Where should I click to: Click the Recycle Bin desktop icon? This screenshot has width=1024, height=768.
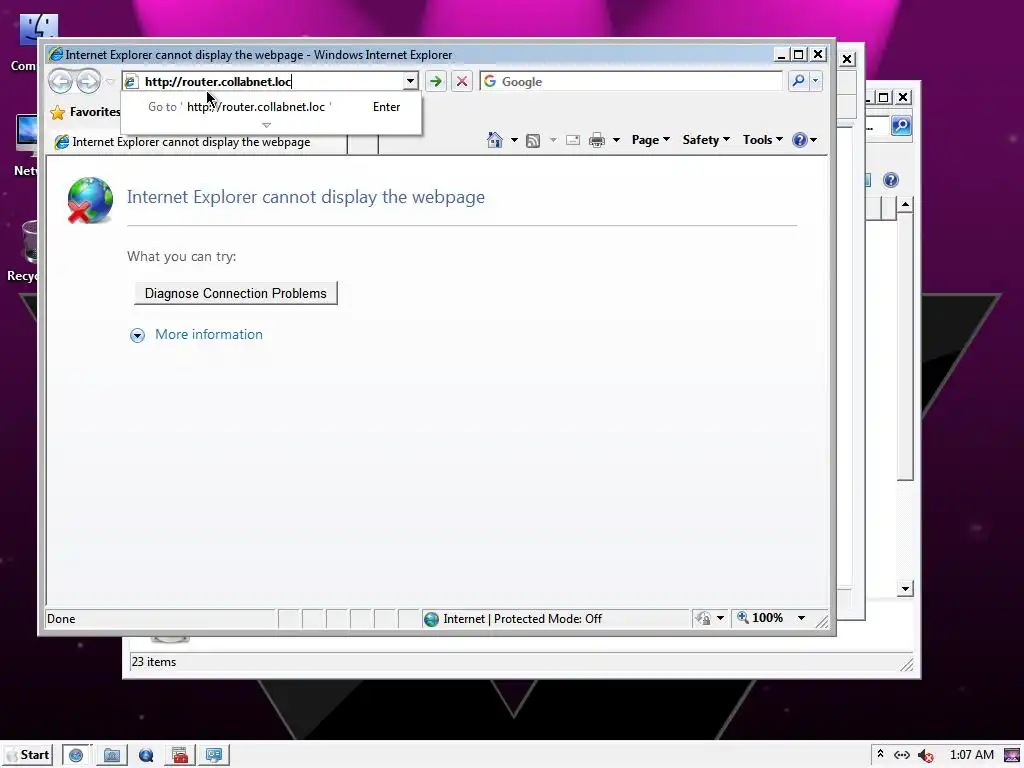26,251
